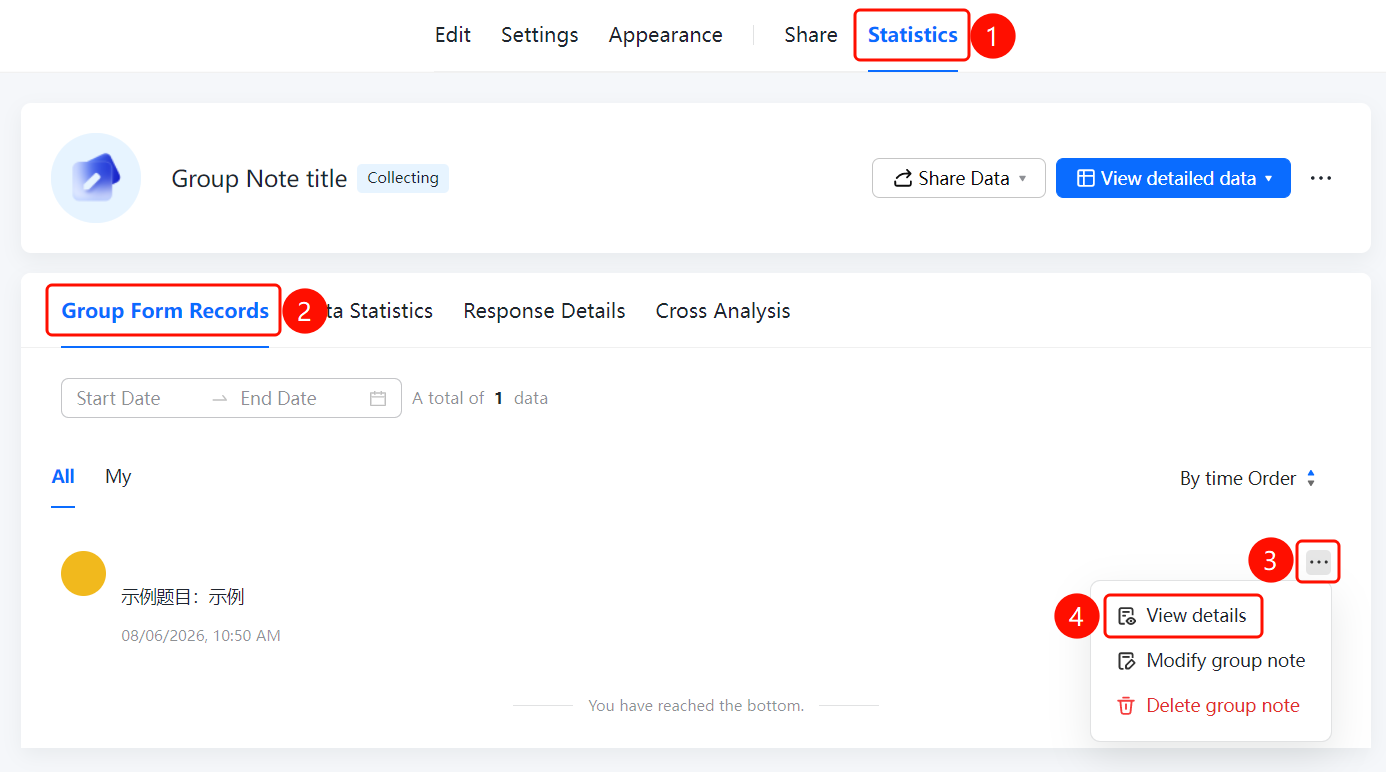Click the timestamp 08/06/2026, 10:50 AM
1386x772 pixels.
(x=201, y=636)
